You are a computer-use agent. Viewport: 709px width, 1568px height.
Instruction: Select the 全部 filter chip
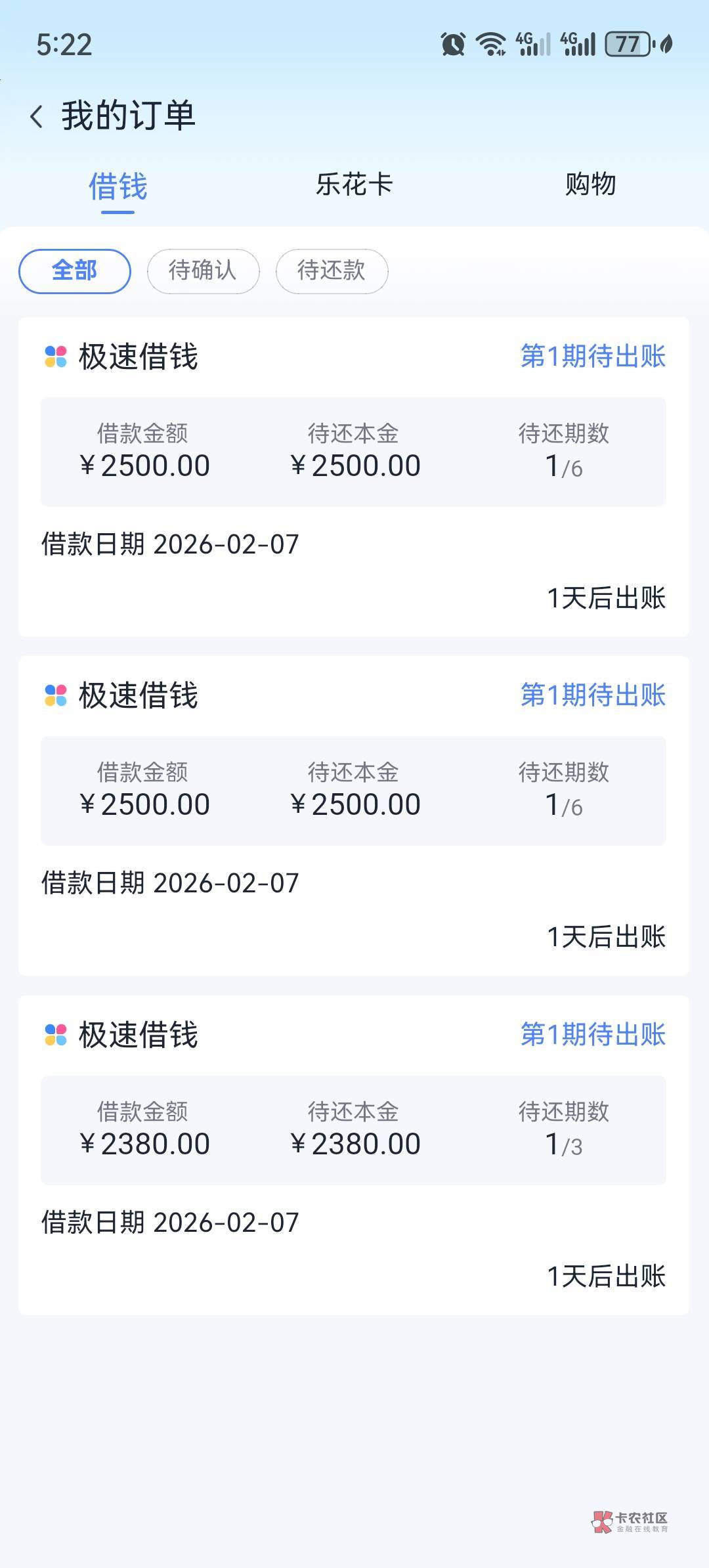coord(75,271)
